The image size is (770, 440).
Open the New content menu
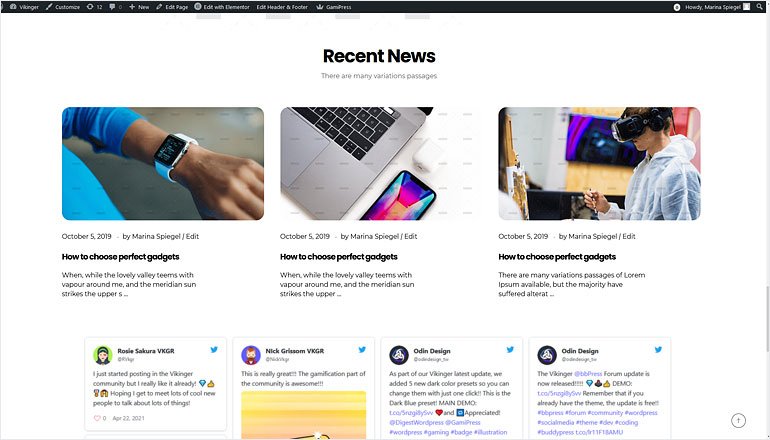tap(139, 7)
